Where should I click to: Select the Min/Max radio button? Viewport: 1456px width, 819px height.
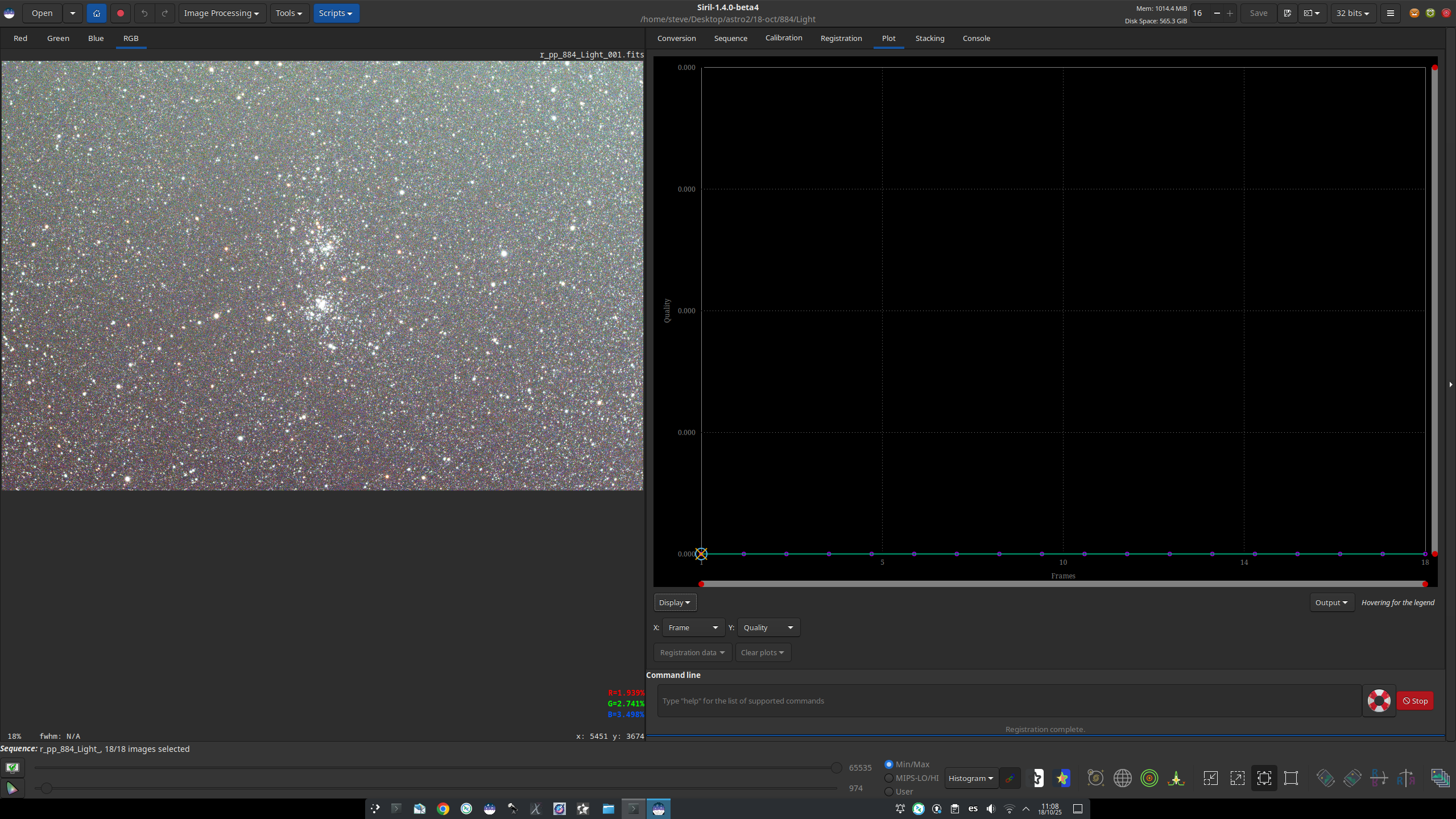pyautogui.click(x=889, y=764)
